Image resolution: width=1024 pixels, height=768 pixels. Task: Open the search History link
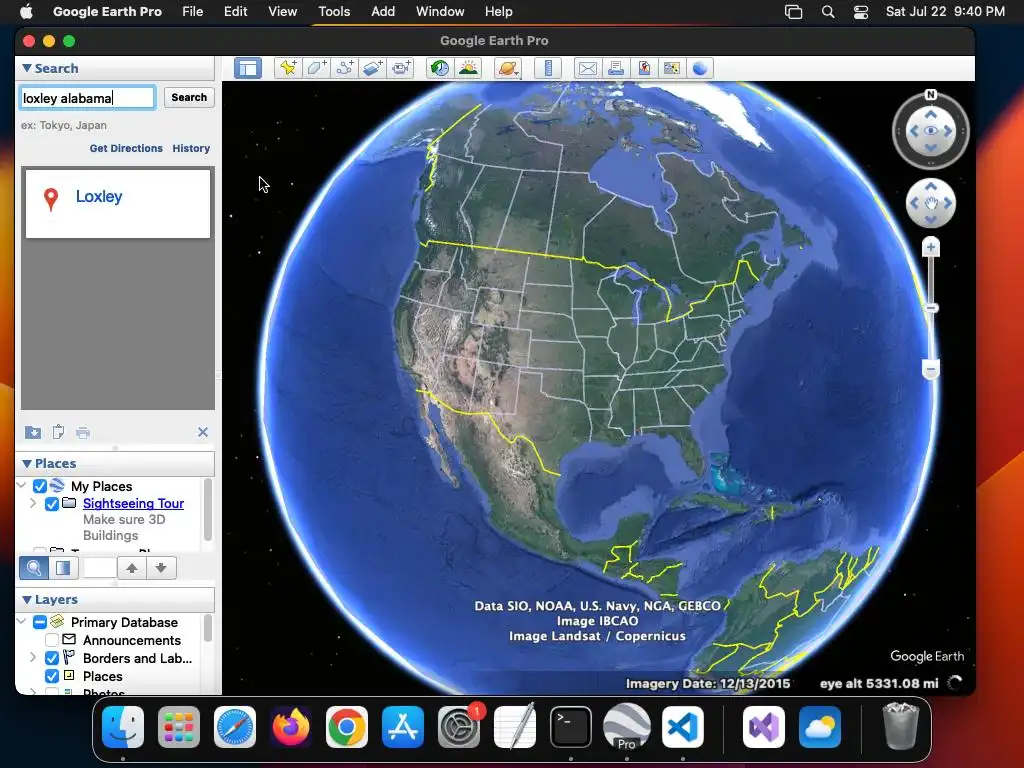(191, 148)
